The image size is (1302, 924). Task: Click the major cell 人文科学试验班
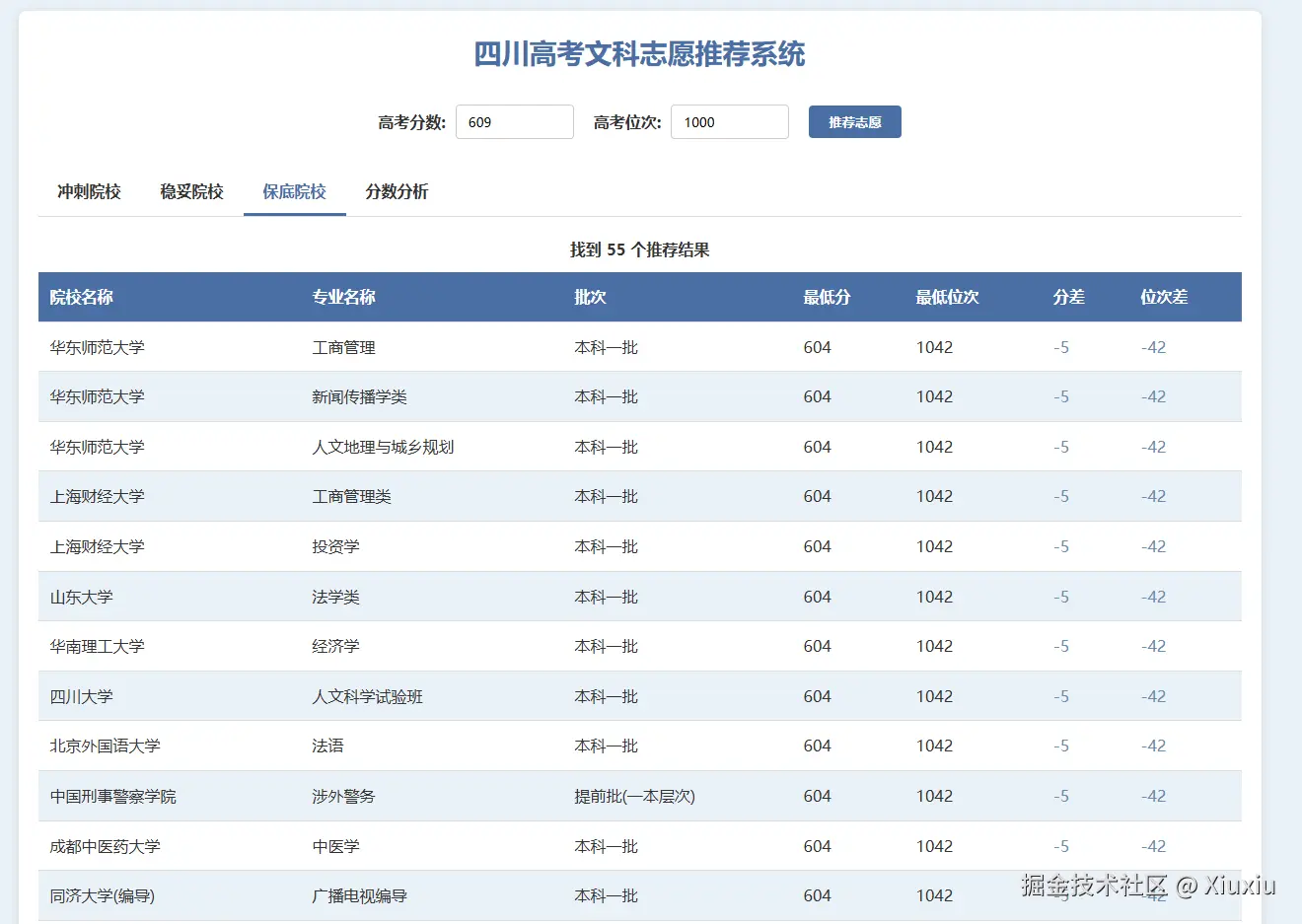point(368,696)
